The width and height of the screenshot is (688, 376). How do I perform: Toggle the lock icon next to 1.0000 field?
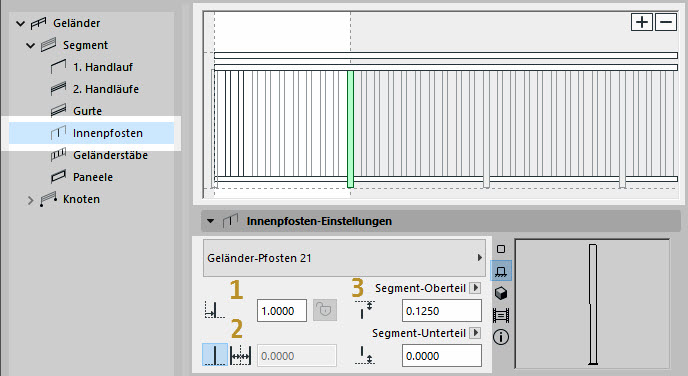[x=325, y=310]
